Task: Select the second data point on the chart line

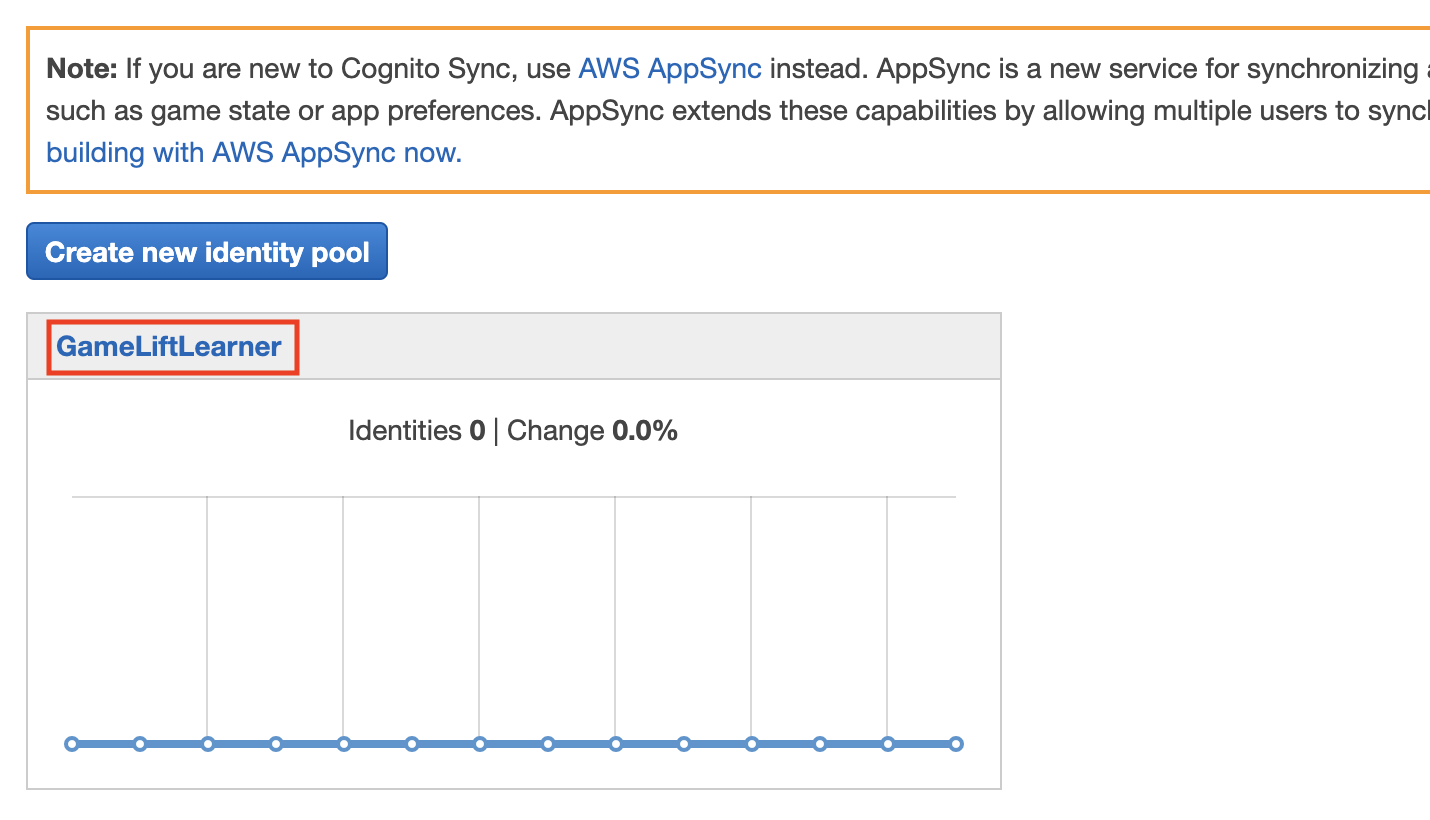Action: tap(140, 744)
